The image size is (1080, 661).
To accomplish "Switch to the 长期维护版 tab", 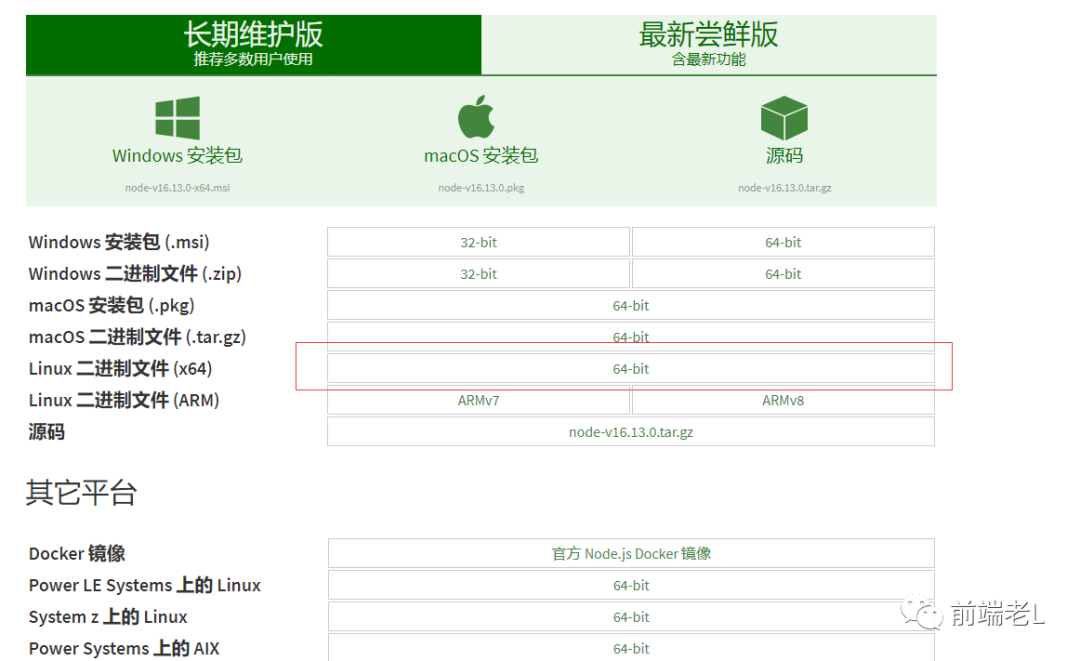I will (x=253, y=45).
